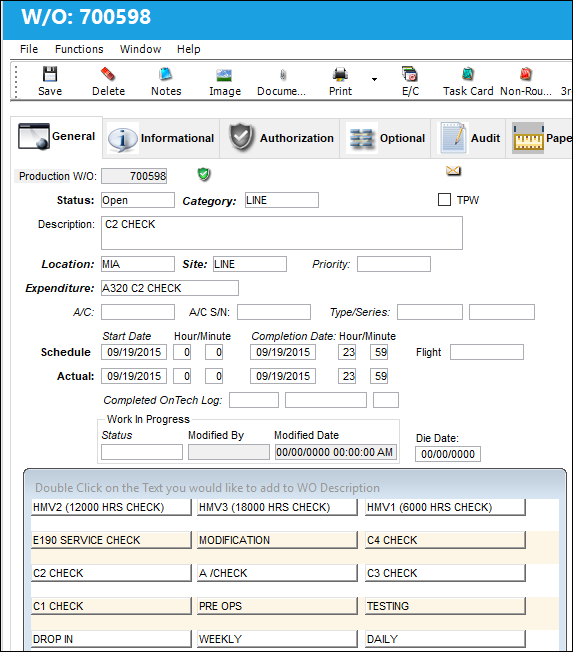Select HMV3 (18000 HRS CHECK) entry

click(277, 507)
